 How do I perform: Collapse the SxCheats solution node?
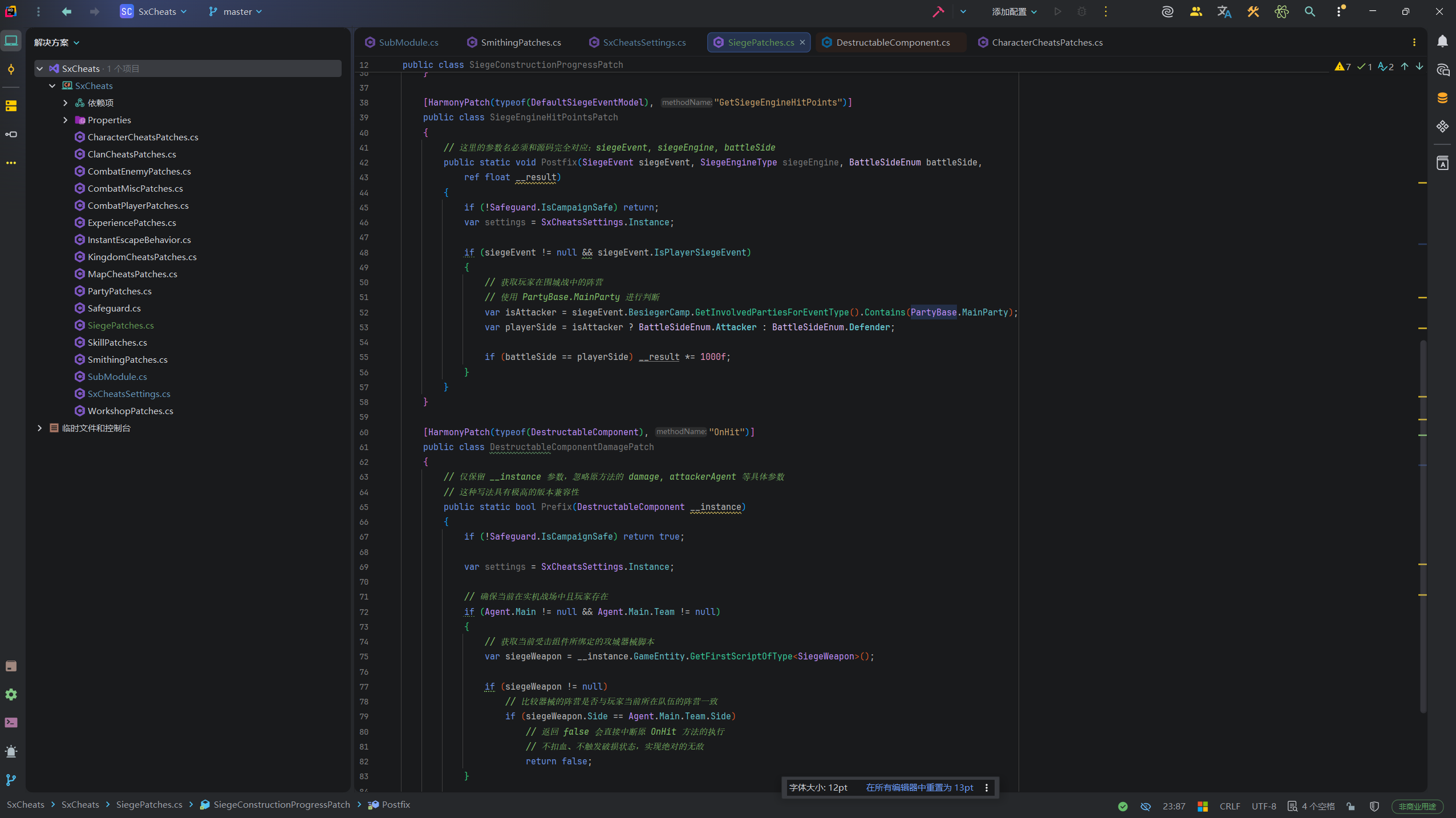point(40,68)
